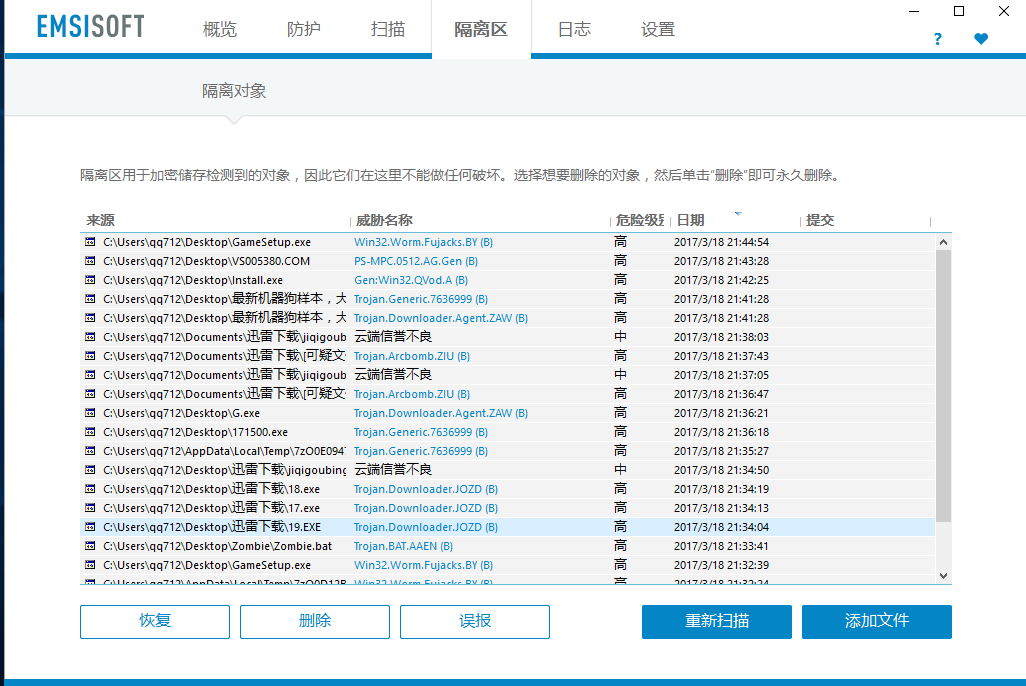
Task: Click file icon beside VS005380.COM row
Action: (90, 261)
